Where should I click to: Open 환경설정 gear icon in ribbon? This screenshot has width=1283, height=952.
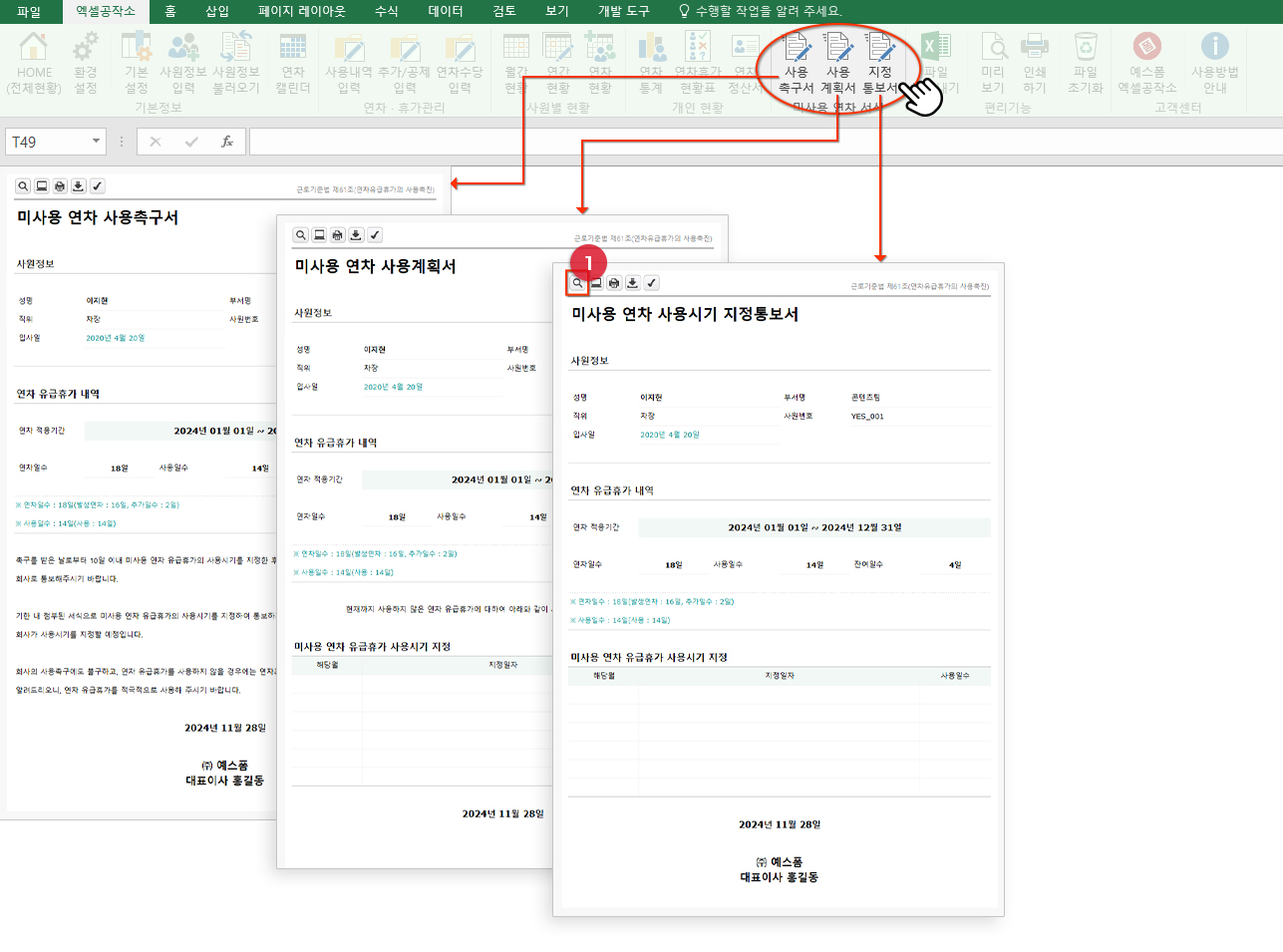86,63
